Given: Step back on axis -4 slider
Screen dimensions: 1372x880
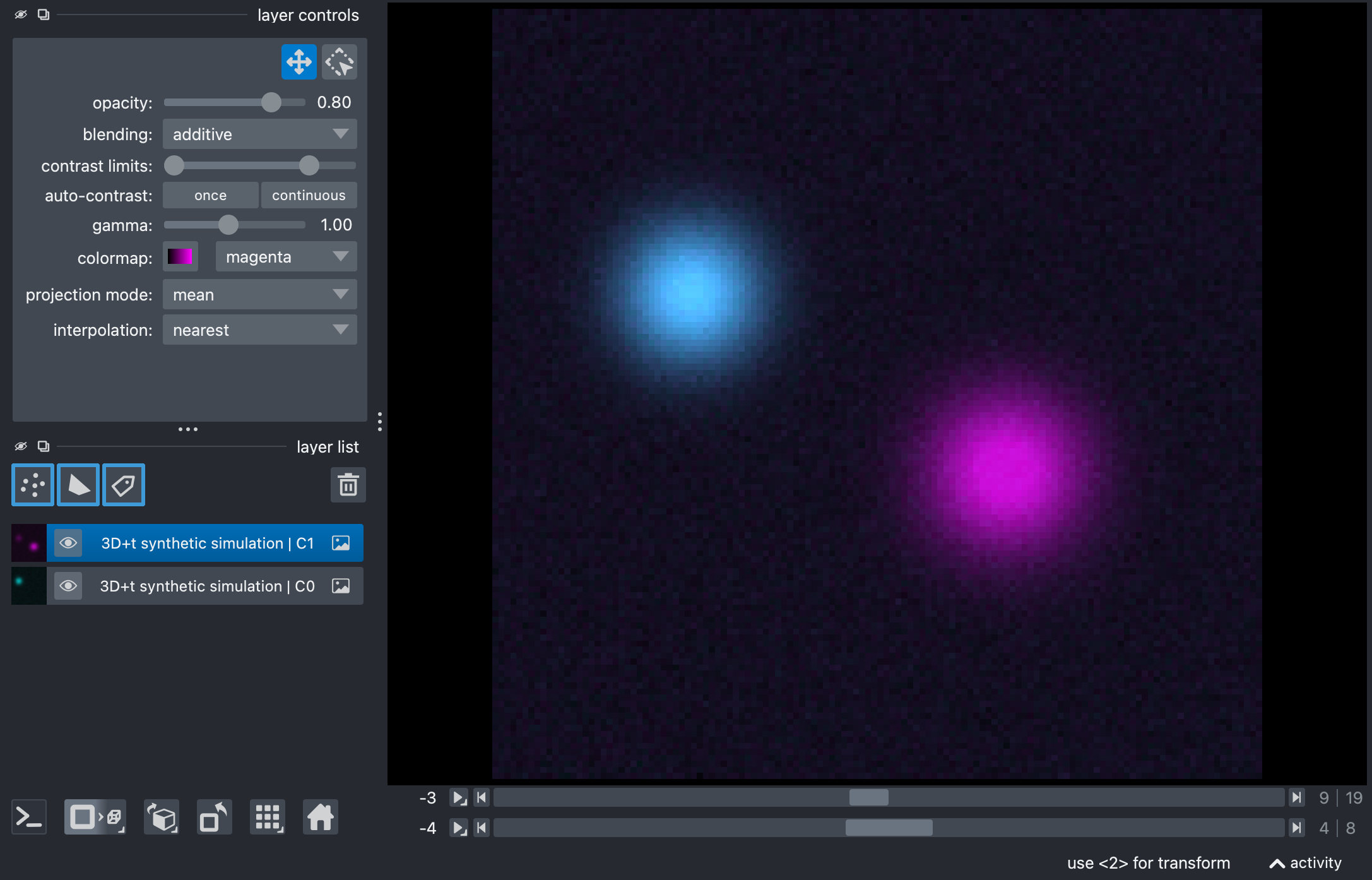Looking at the screenshot, I should pyautogui.click(x=482, y=828).
